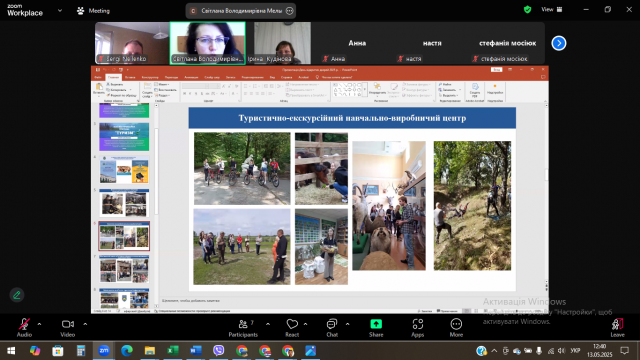This screenshot has height=360, width=640.
Task: Open more options on the speaker name pill
Action: pyautogui.click(x=289, y=11)
